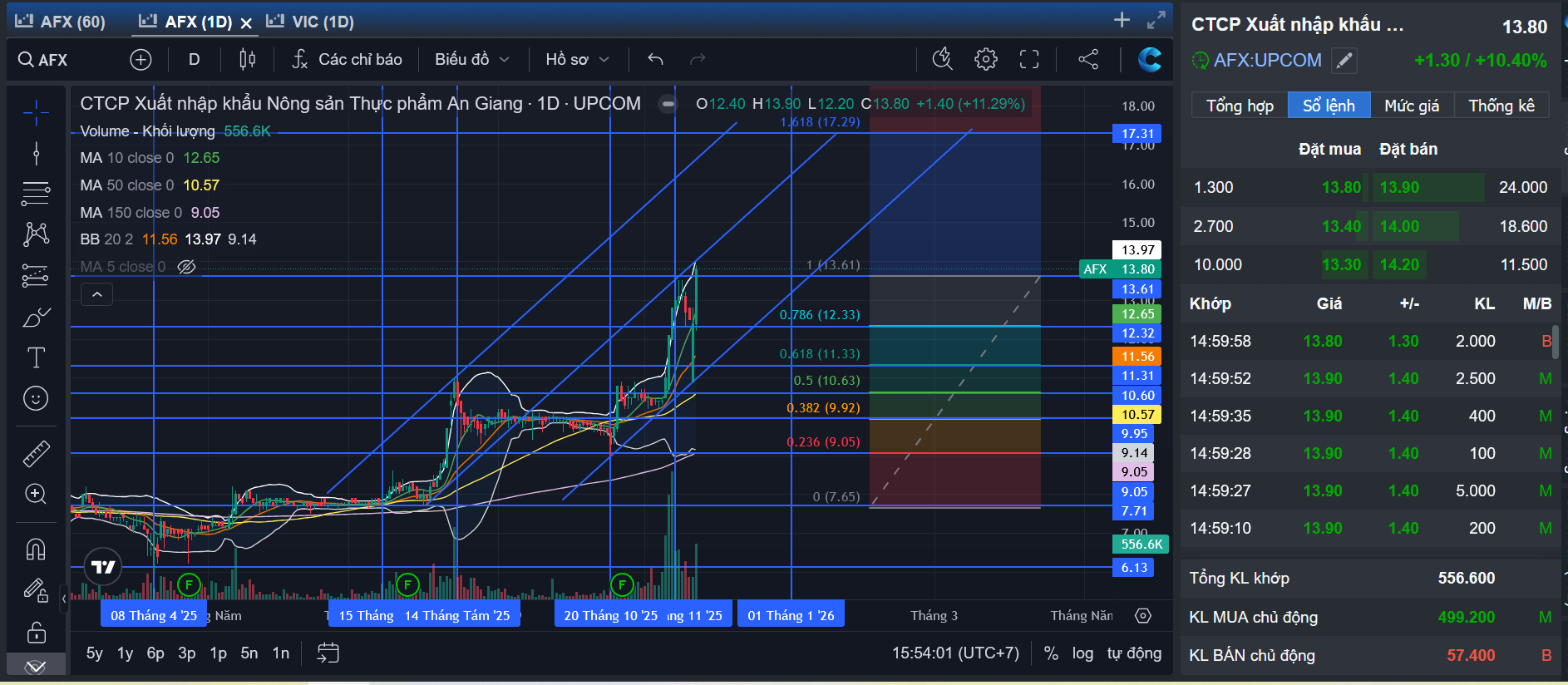Activate the zoom in tool
The image size is (1568, 685).
(36, 494)
